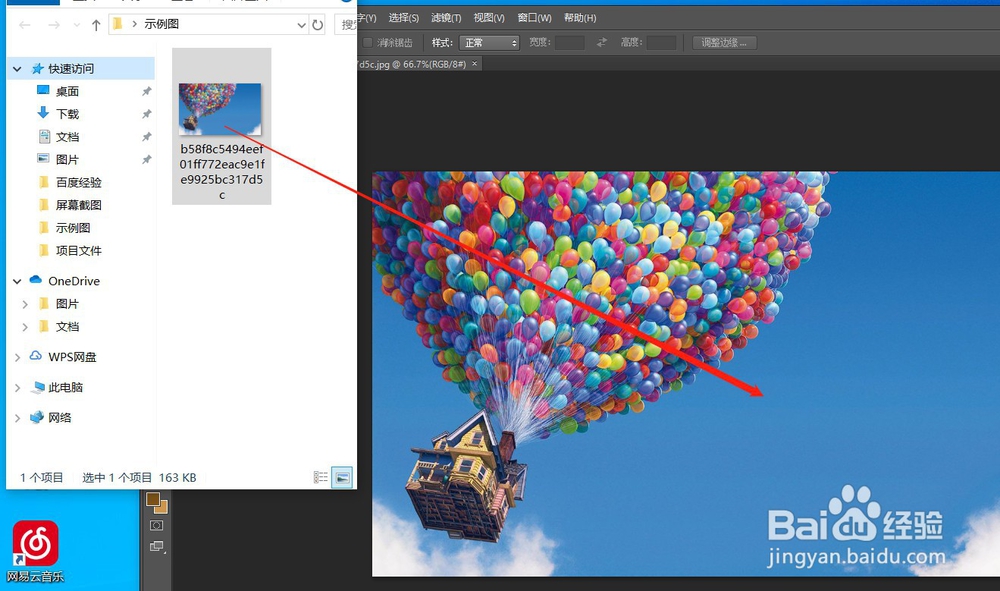Switch Explorer to details view

[321, 478]
